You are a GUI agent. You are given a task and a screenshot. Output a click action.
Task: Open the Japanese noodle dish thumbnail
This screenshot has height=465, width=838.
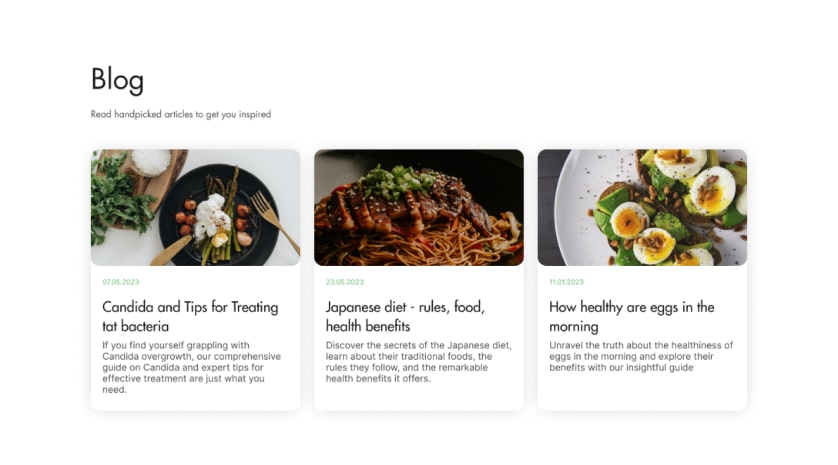point(418,207)
